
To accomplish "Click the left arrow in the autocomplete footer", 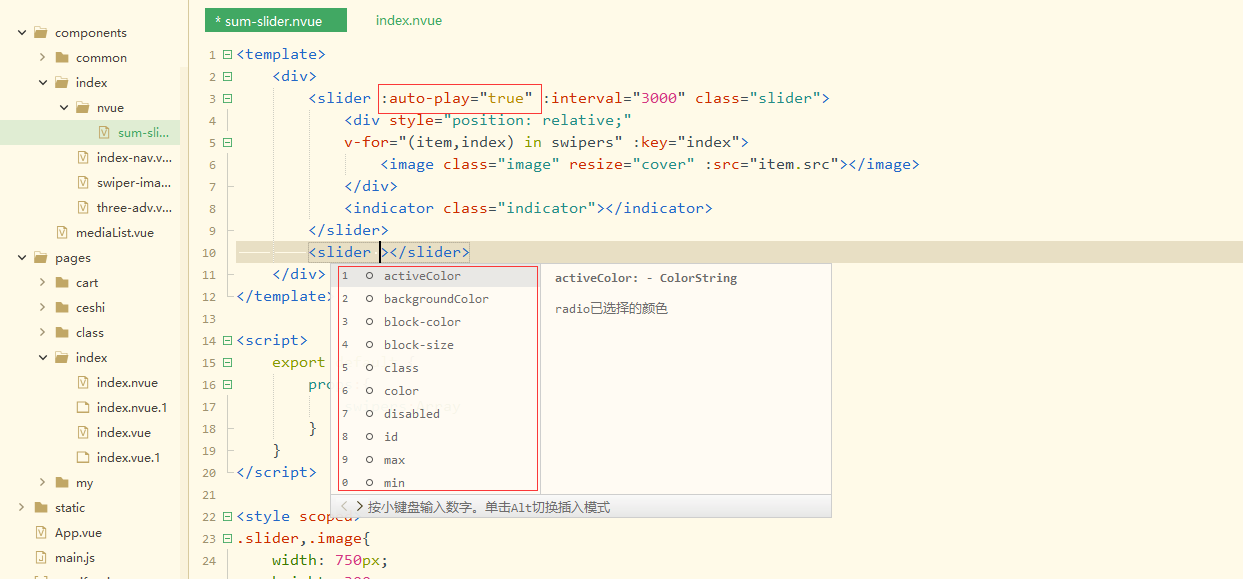I will (345, 507).
